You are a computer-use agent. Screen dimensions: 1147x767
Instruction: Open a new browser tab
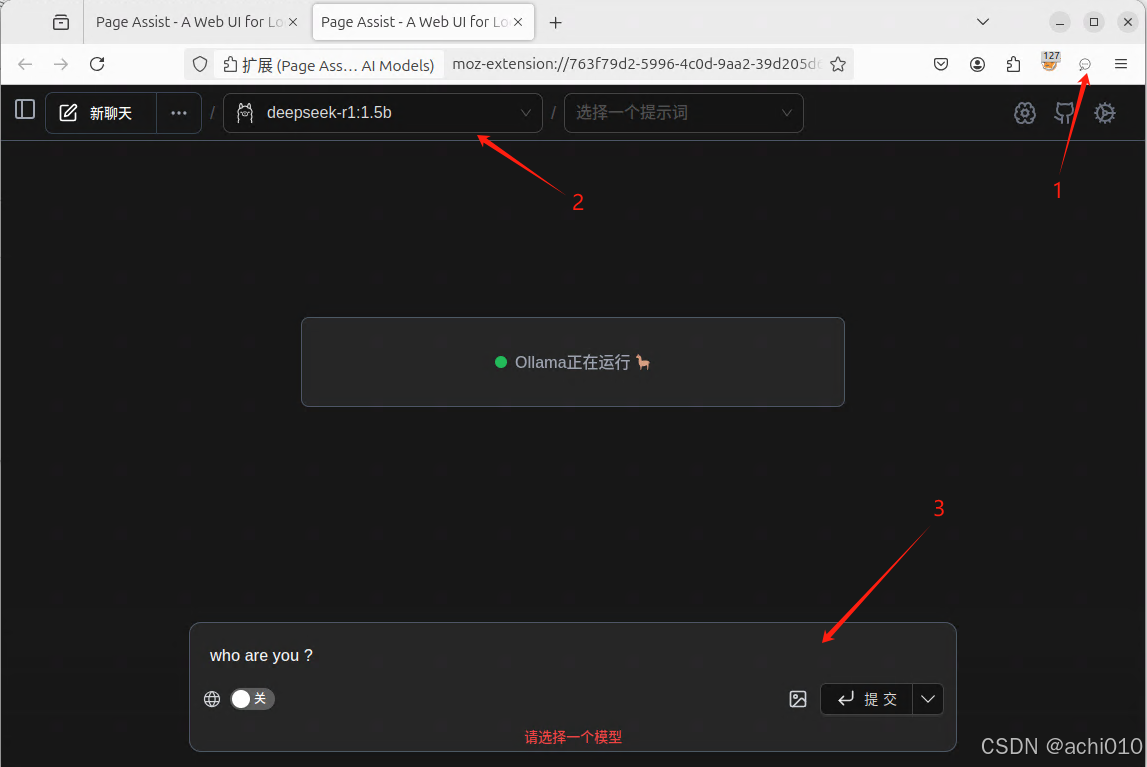(556, 23)
